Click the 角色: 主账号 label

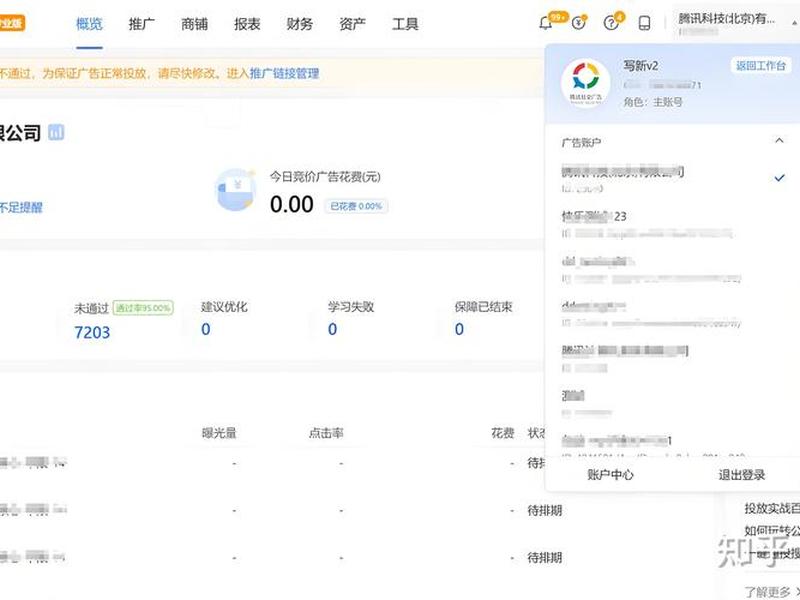tap(653, 102)
